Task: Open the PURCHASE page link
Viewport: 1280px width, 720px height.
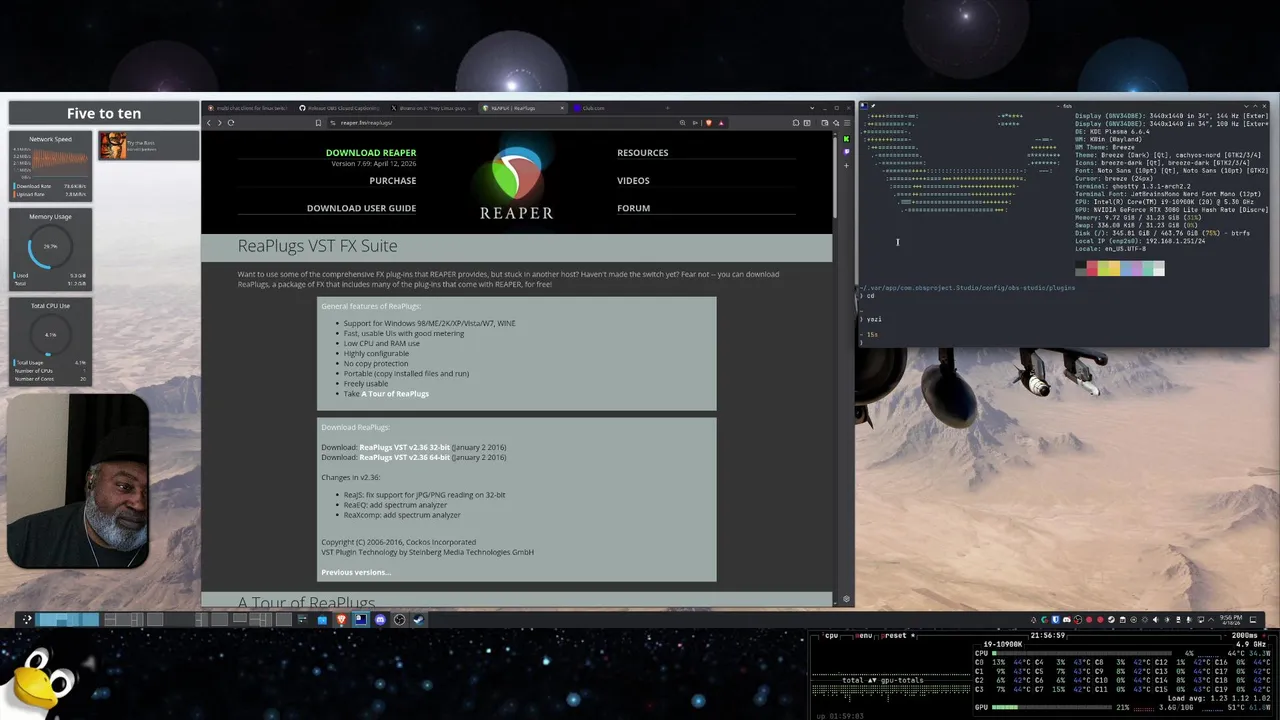Action: (393, 181)
